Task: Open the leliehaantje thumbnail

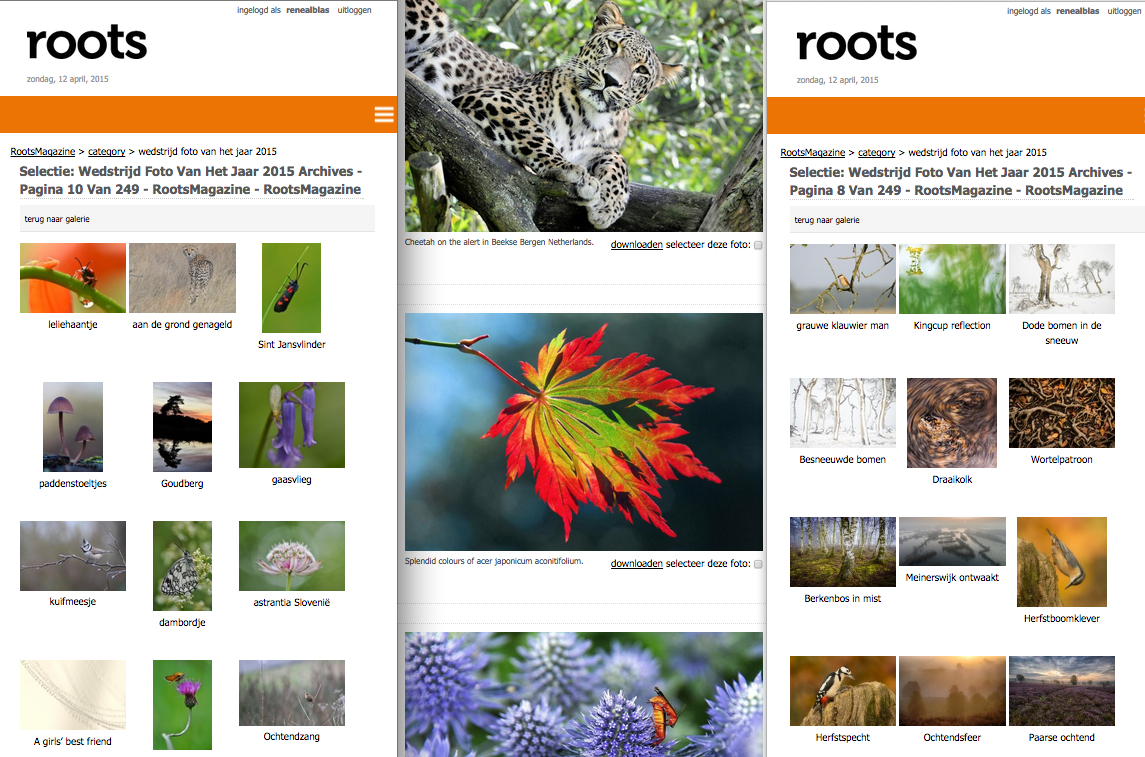Action: [73, 278]
